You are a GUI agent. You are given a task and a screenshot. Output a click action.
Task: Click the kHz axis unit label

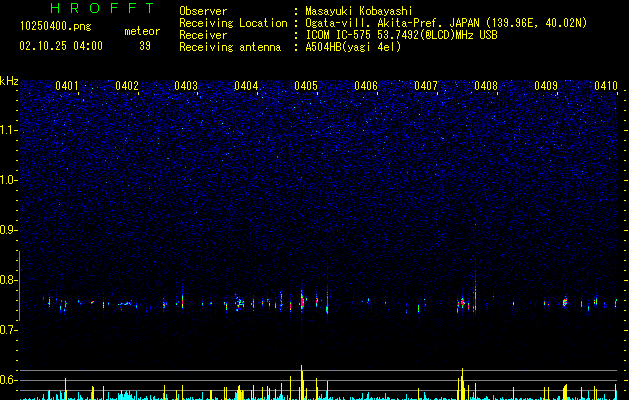9,81
